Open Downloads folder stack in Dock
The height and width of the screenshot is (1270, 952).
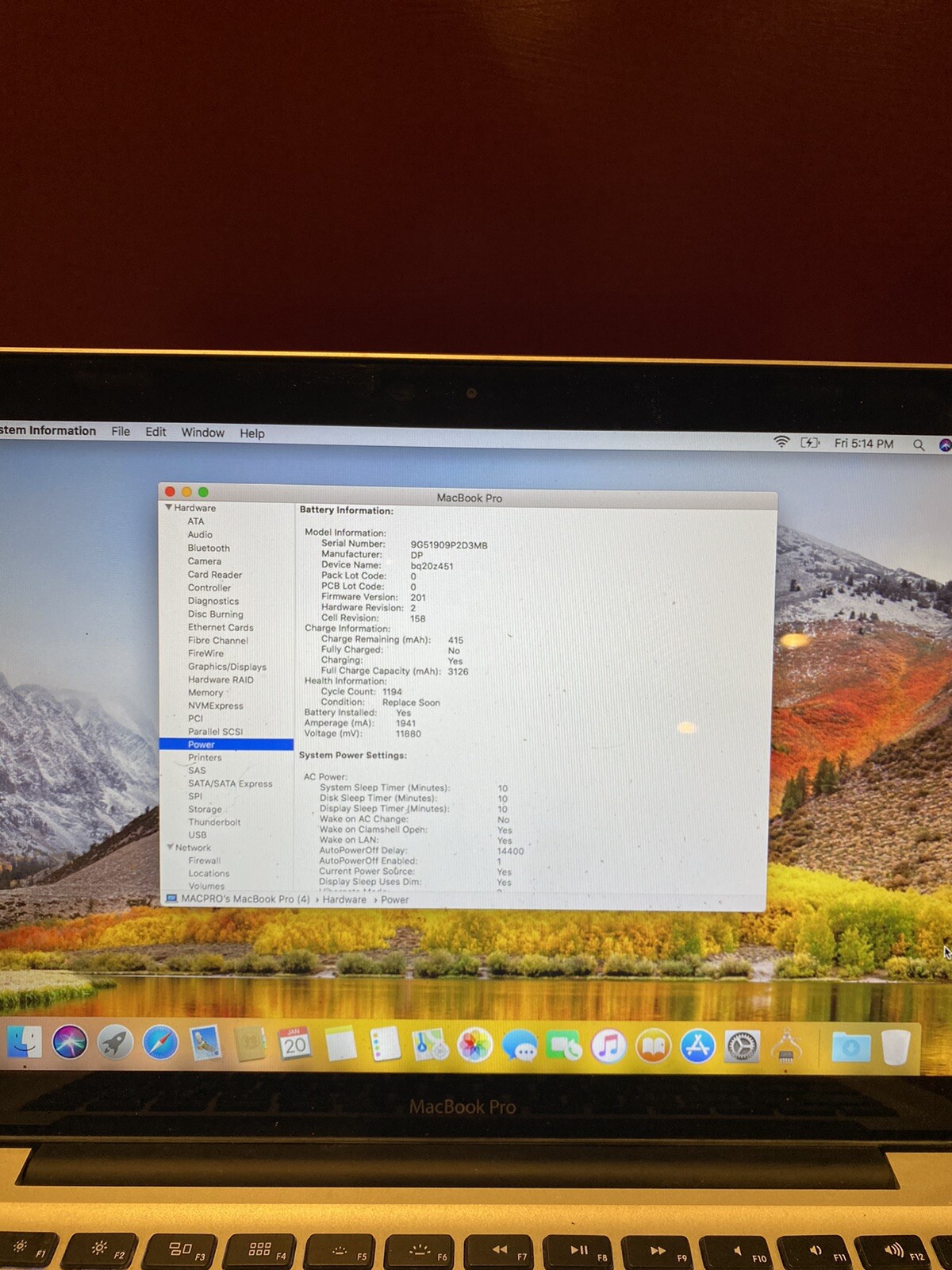(x=850, y=1048)
